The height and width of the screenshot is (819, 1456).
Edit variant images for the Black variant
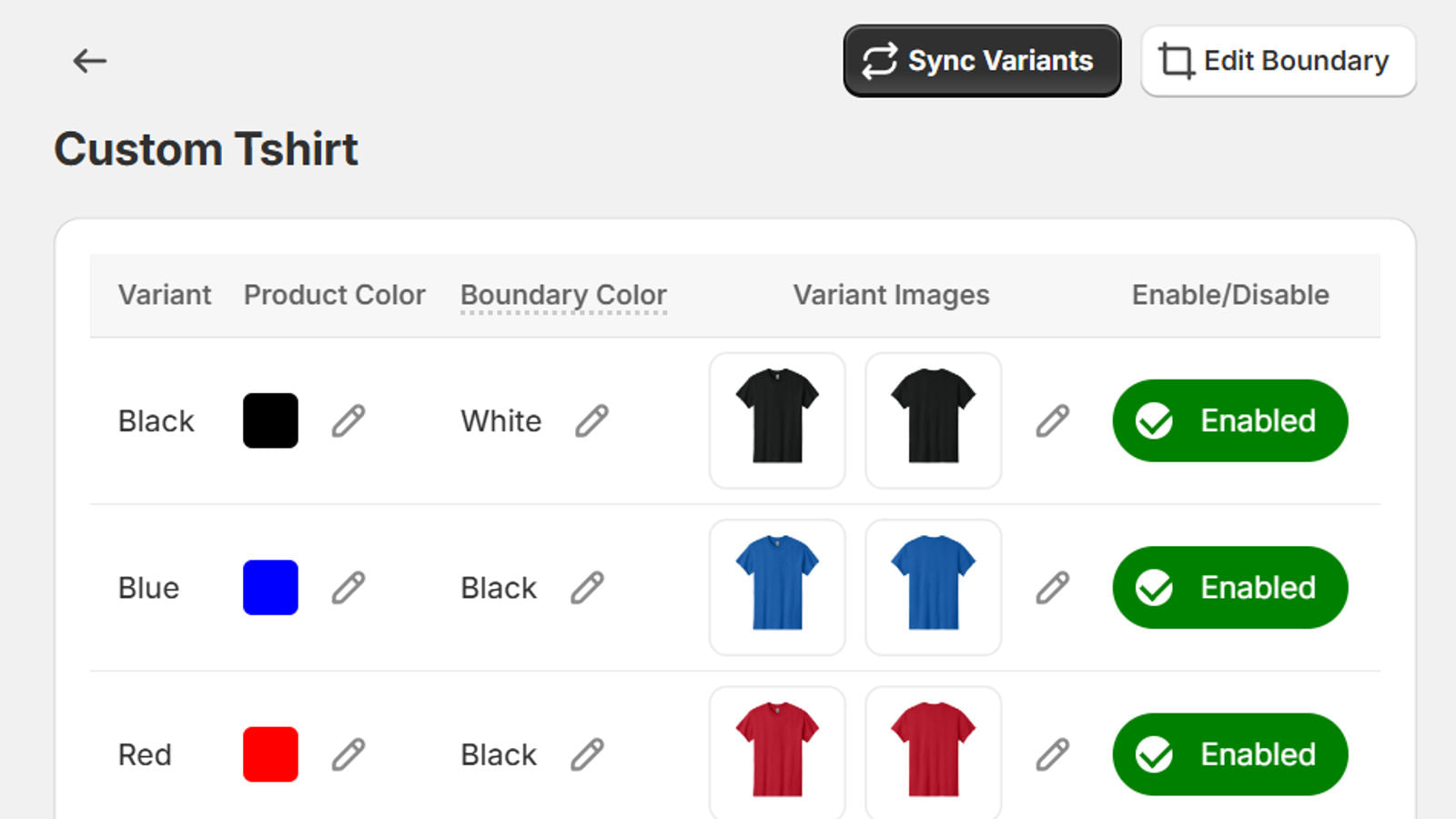coord(1053,420)
